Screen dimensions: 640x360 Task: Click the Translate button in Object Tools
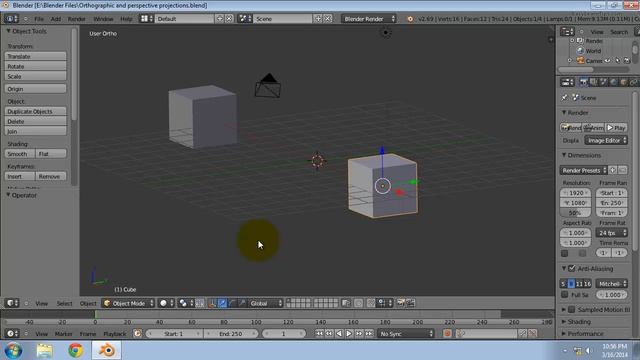tap(36, 56)
